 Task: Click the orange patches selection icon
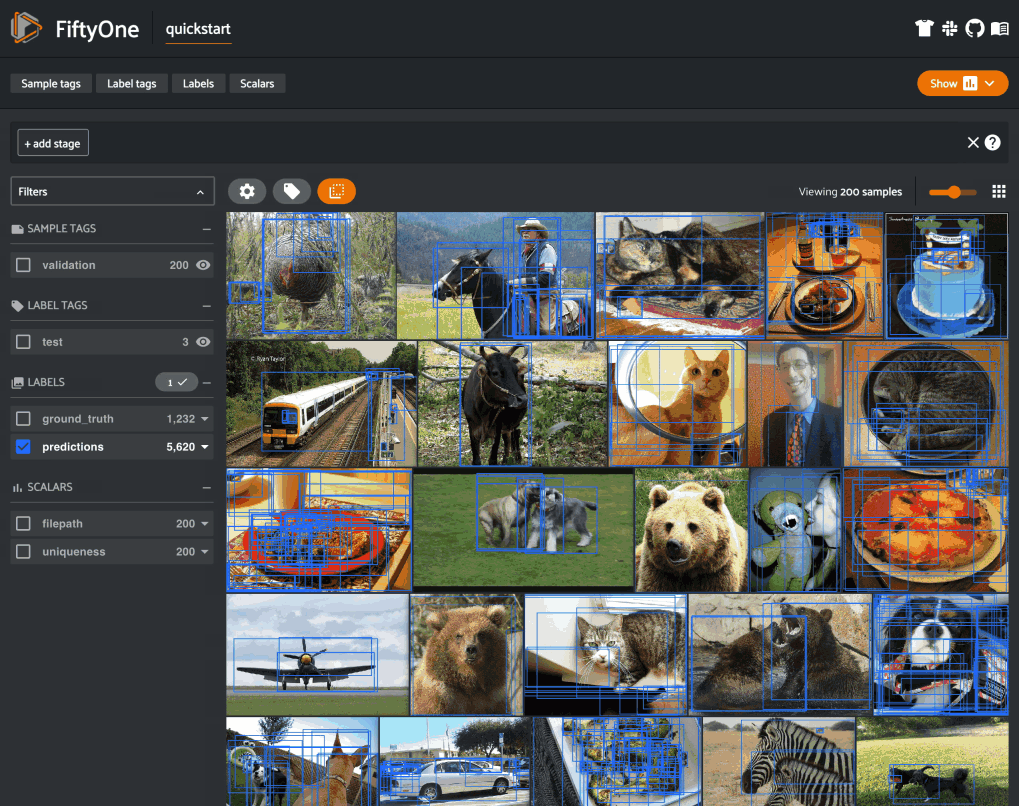coord(337,191)
